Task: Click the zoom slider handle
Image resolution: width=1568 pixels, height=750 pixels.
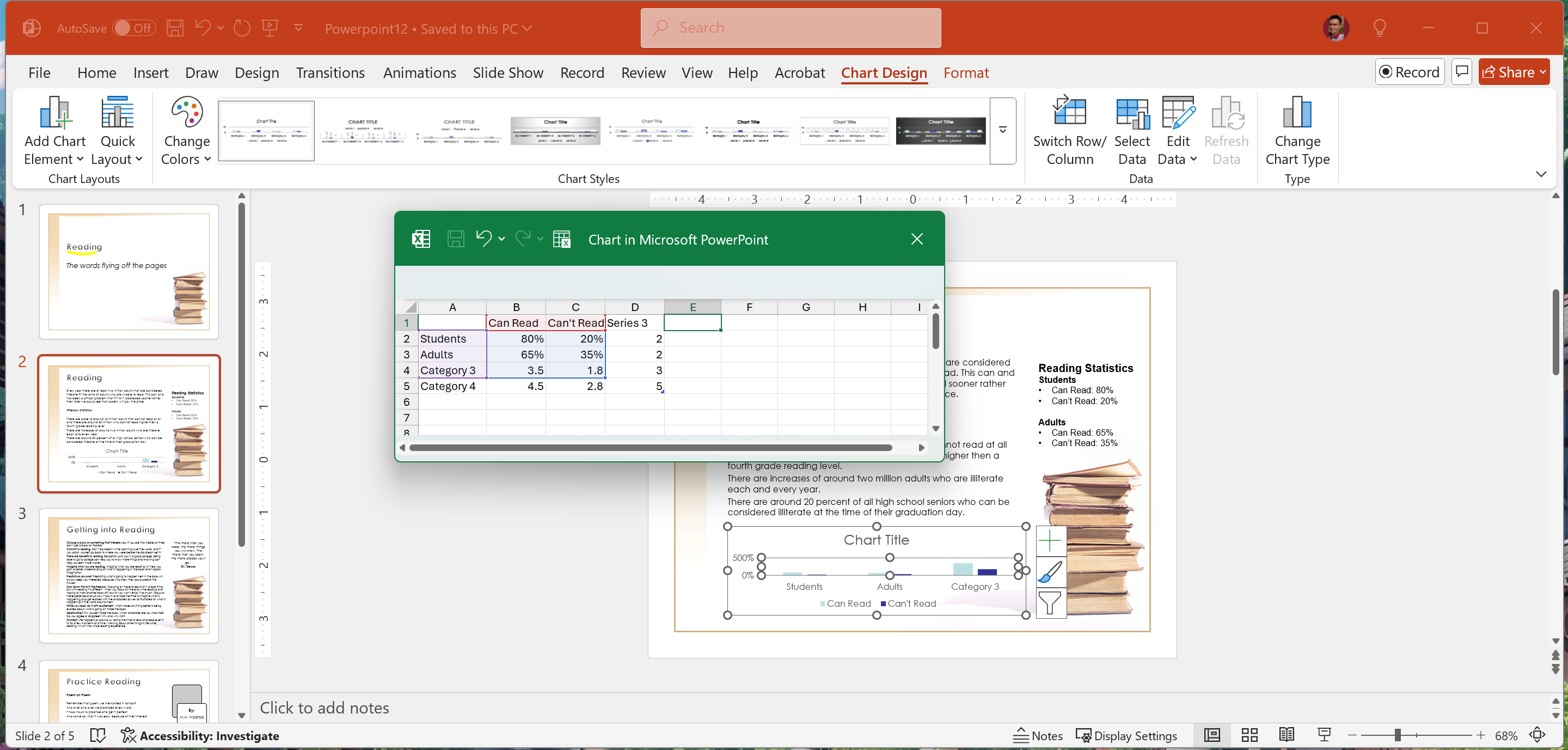Action: [x=1398, y=735]
